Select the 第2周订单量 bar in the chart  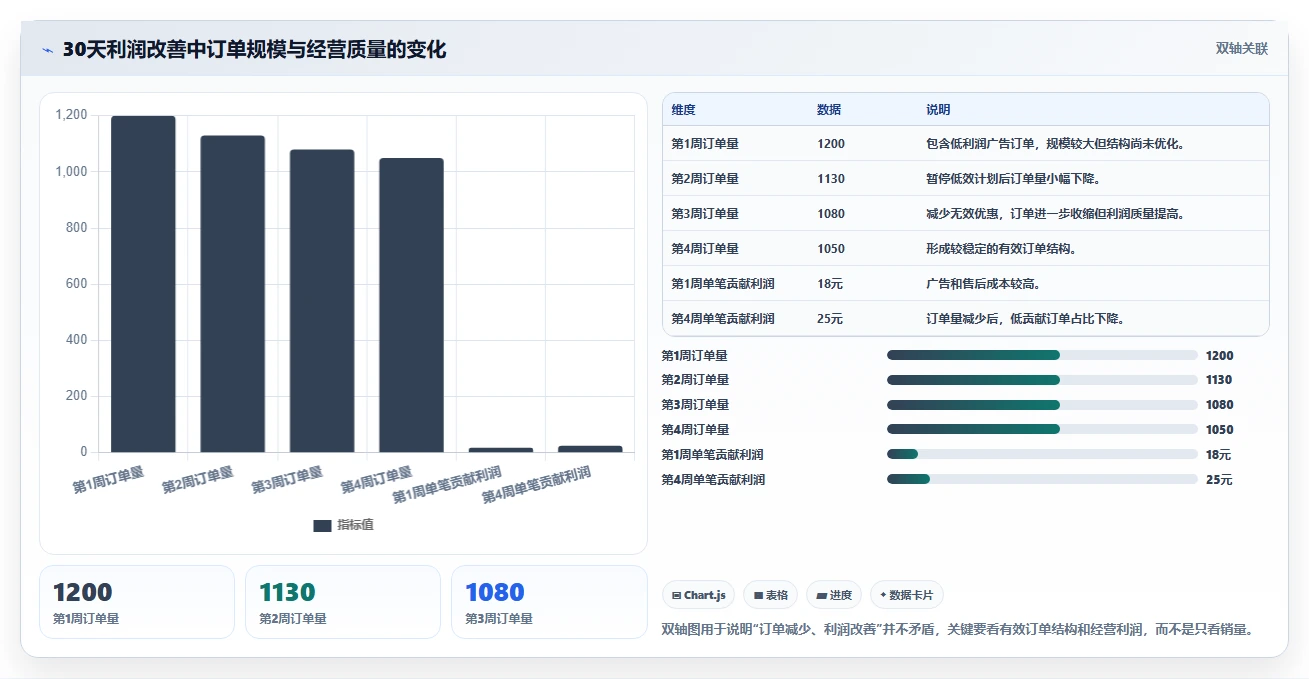(232, 294)
